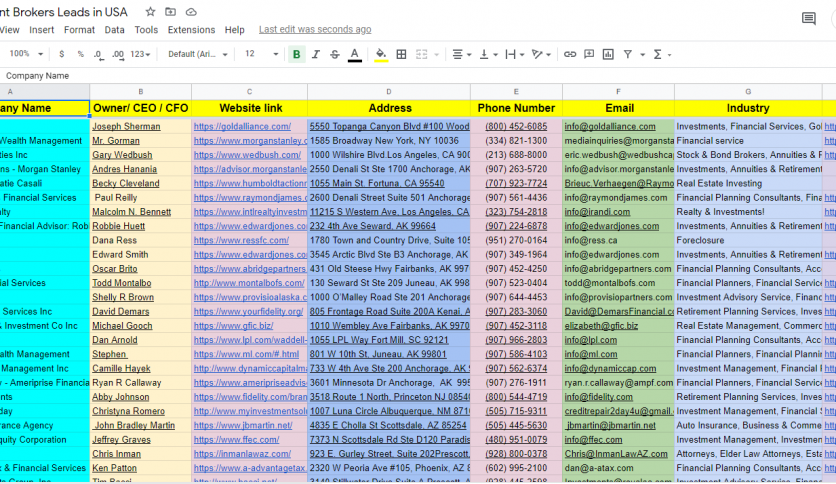Open the Insert menu
Viewport: 836px width, 484px height.
click(x=42, y=30)
